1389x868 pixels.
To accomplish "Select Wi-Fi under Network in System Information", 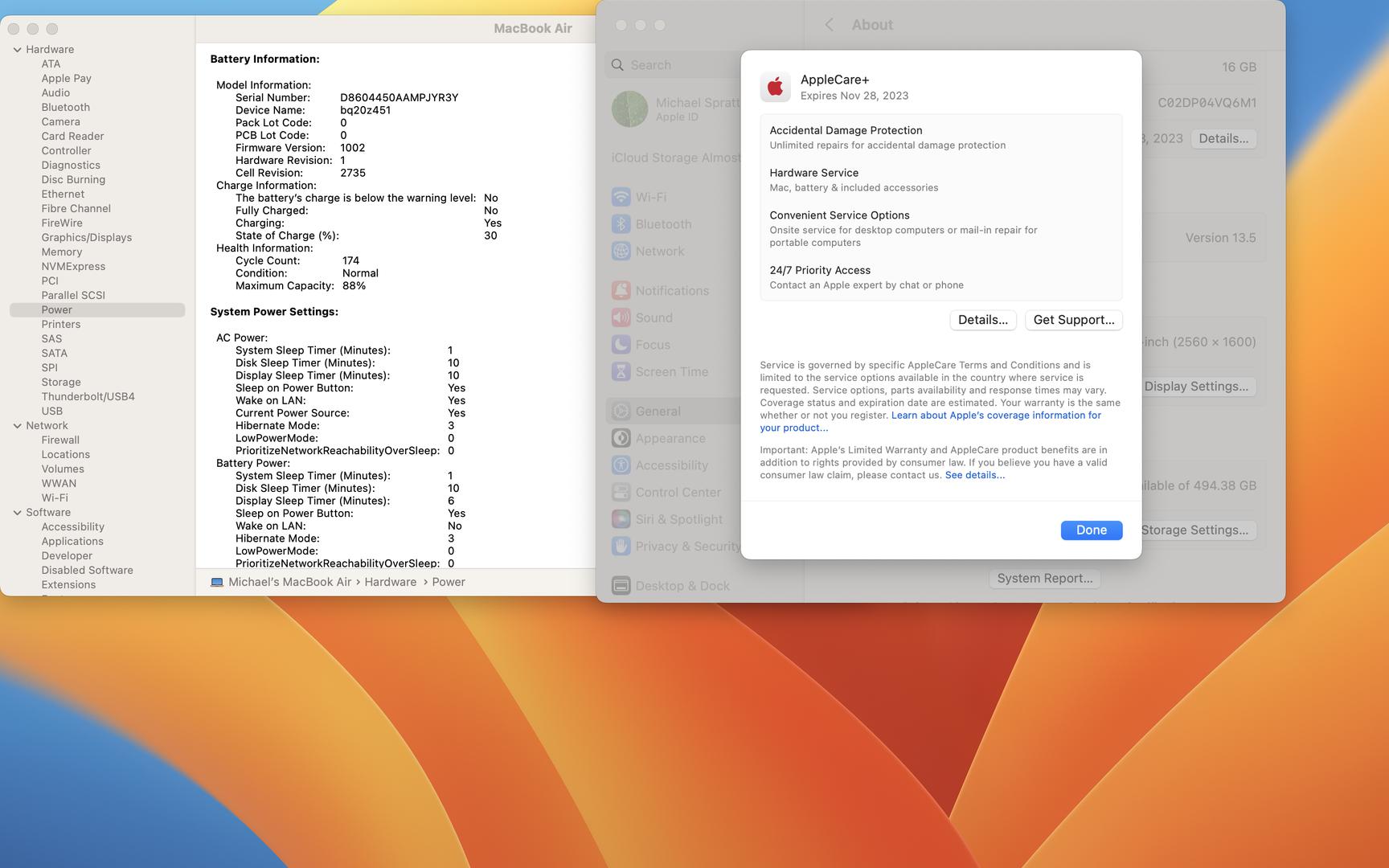I will point(55,498).
